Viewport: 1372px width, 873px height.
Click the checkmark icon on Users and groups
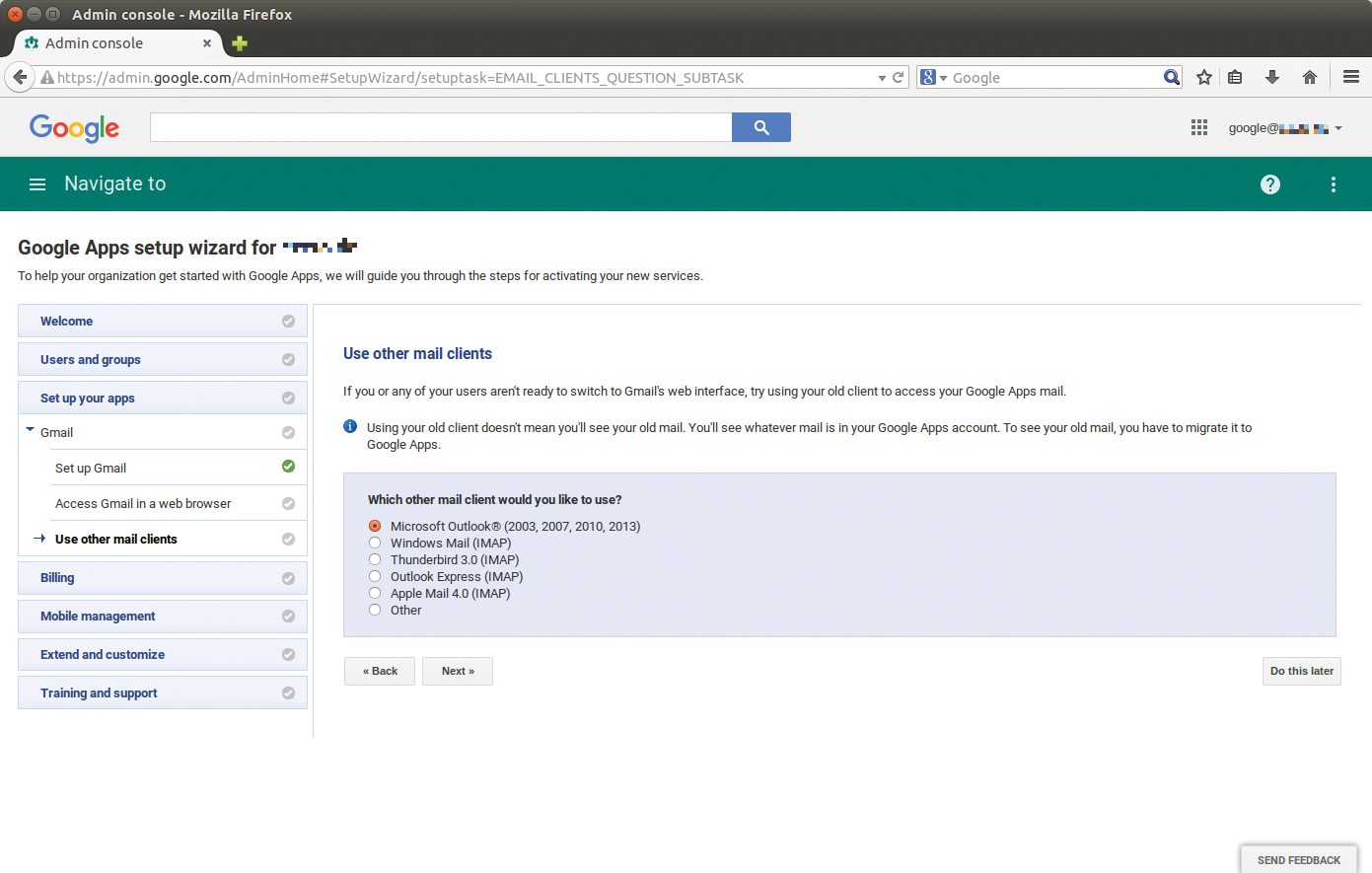coord(288,359)
